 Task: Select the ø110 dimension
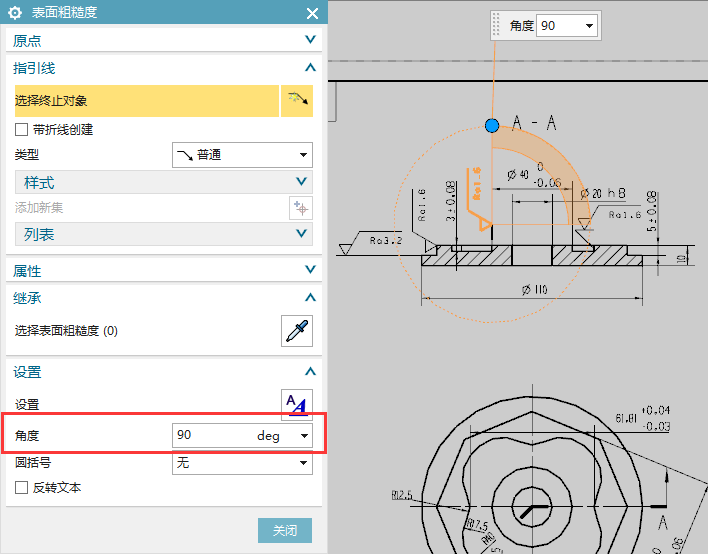pyautogui.click(x=535, y=289)
